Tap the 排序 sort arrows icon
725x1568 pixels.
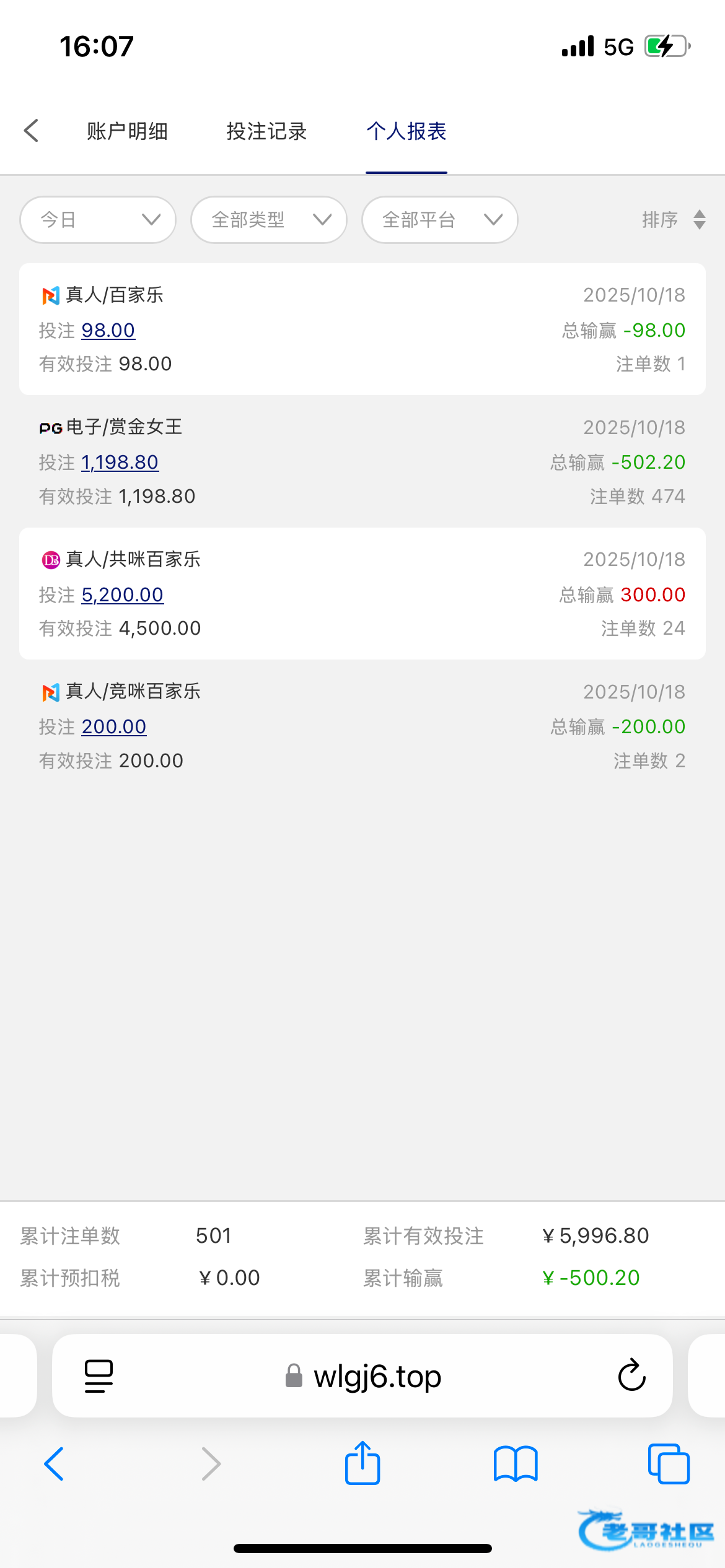coord(699,220)
